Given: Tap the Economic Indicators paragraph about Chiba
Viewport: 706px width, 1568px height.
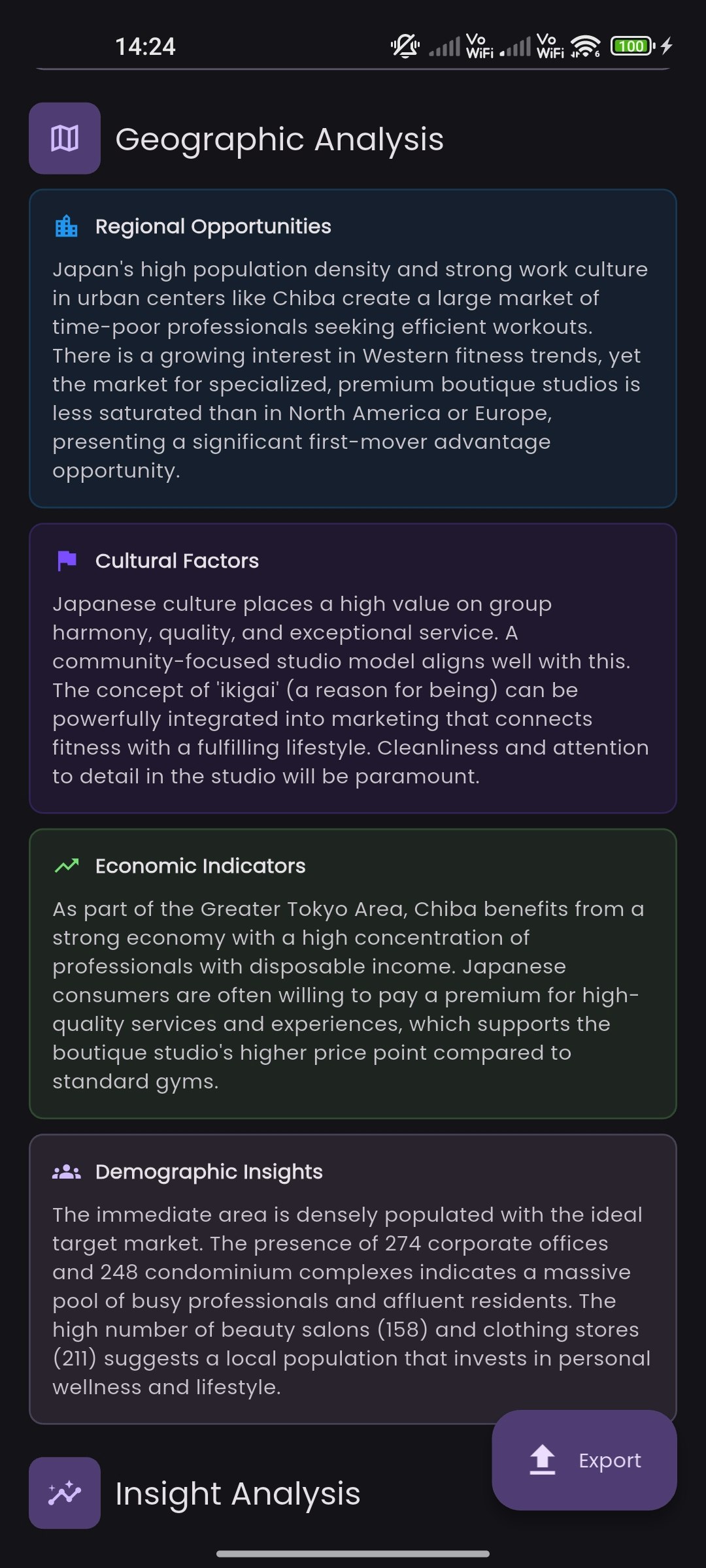Looking at the screenshot, I should [x=349, y=995].
